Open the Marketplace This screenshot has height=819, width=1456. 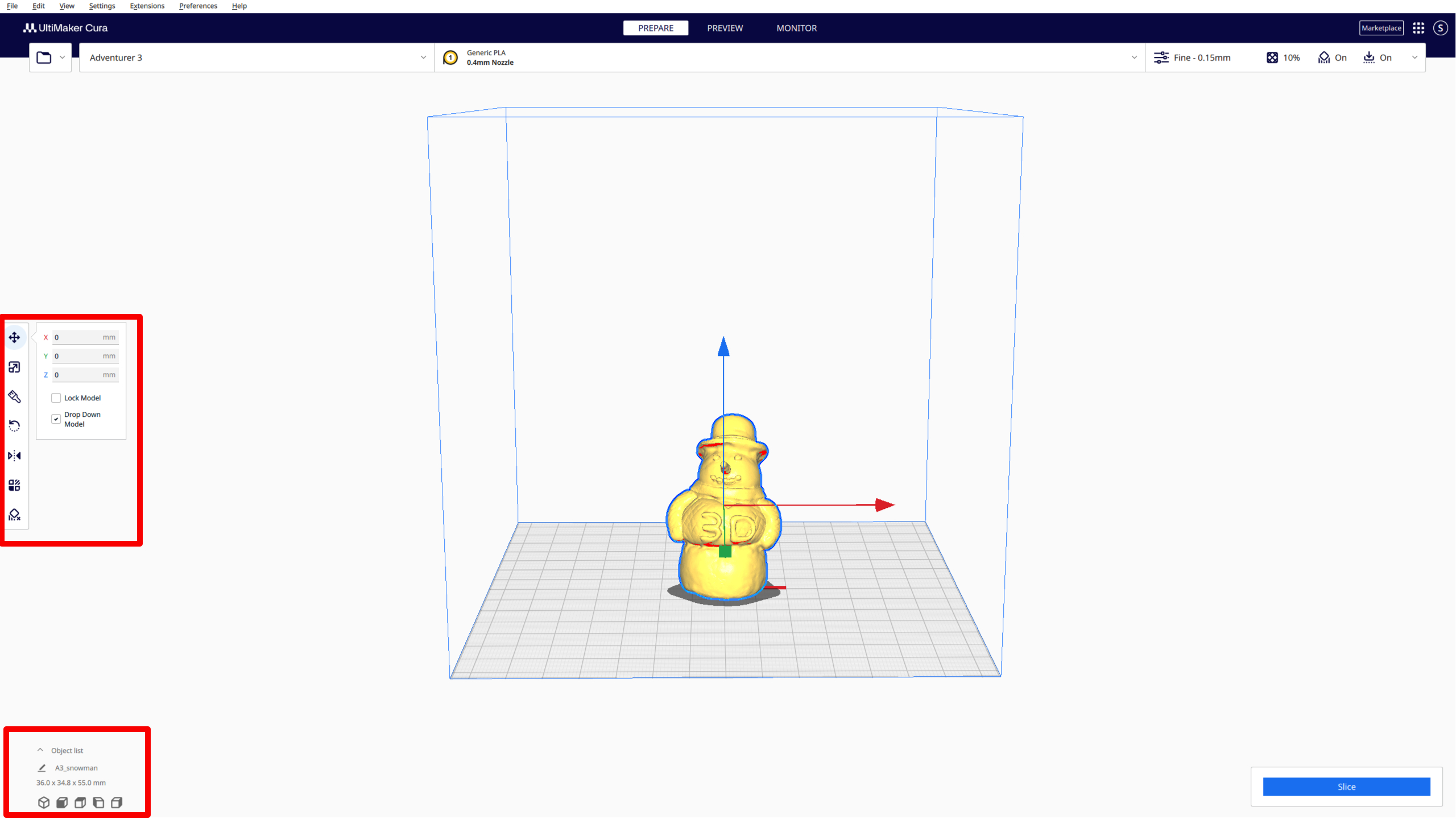(1381, 27)
